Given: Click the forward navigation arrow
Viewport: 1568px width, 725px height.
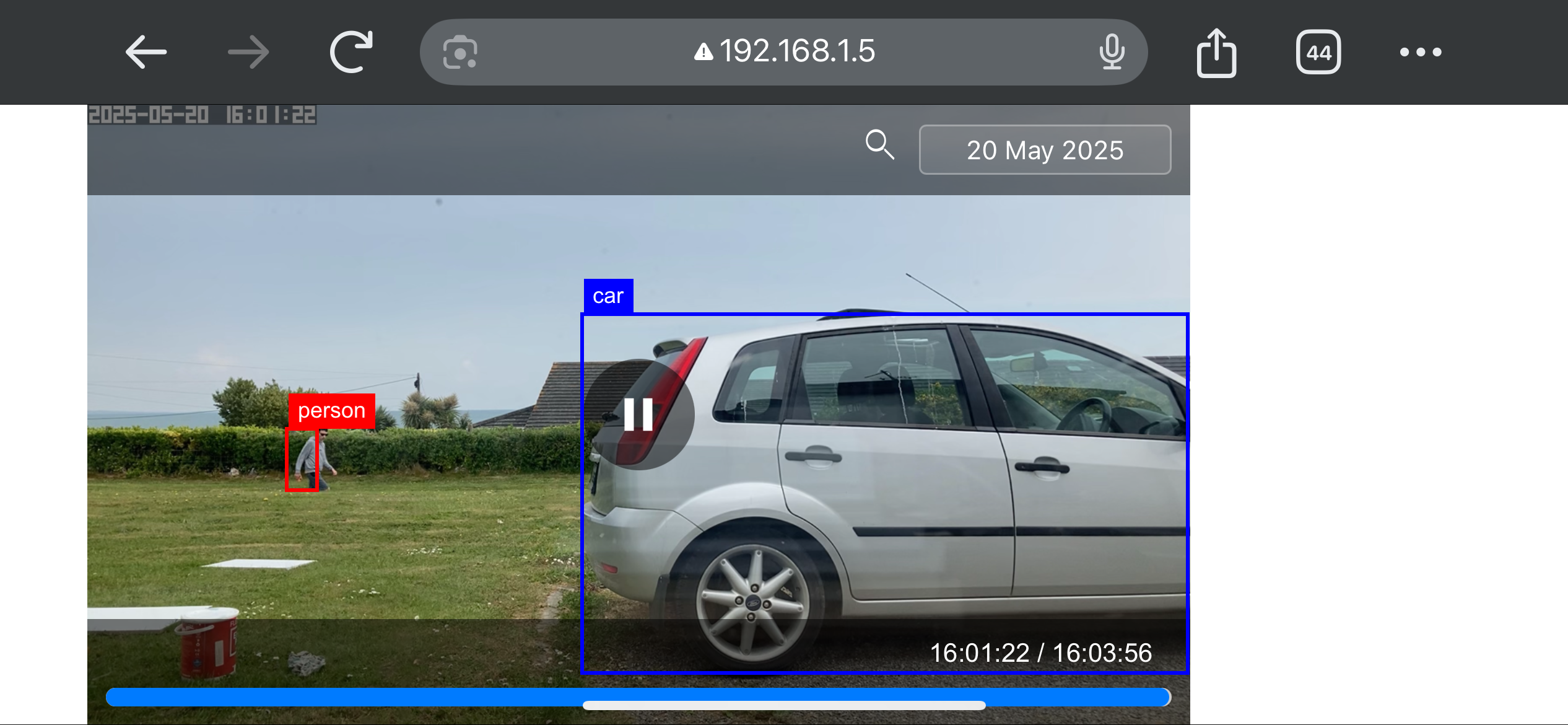Looking at the screenshot, I should [x=248, y=52].
